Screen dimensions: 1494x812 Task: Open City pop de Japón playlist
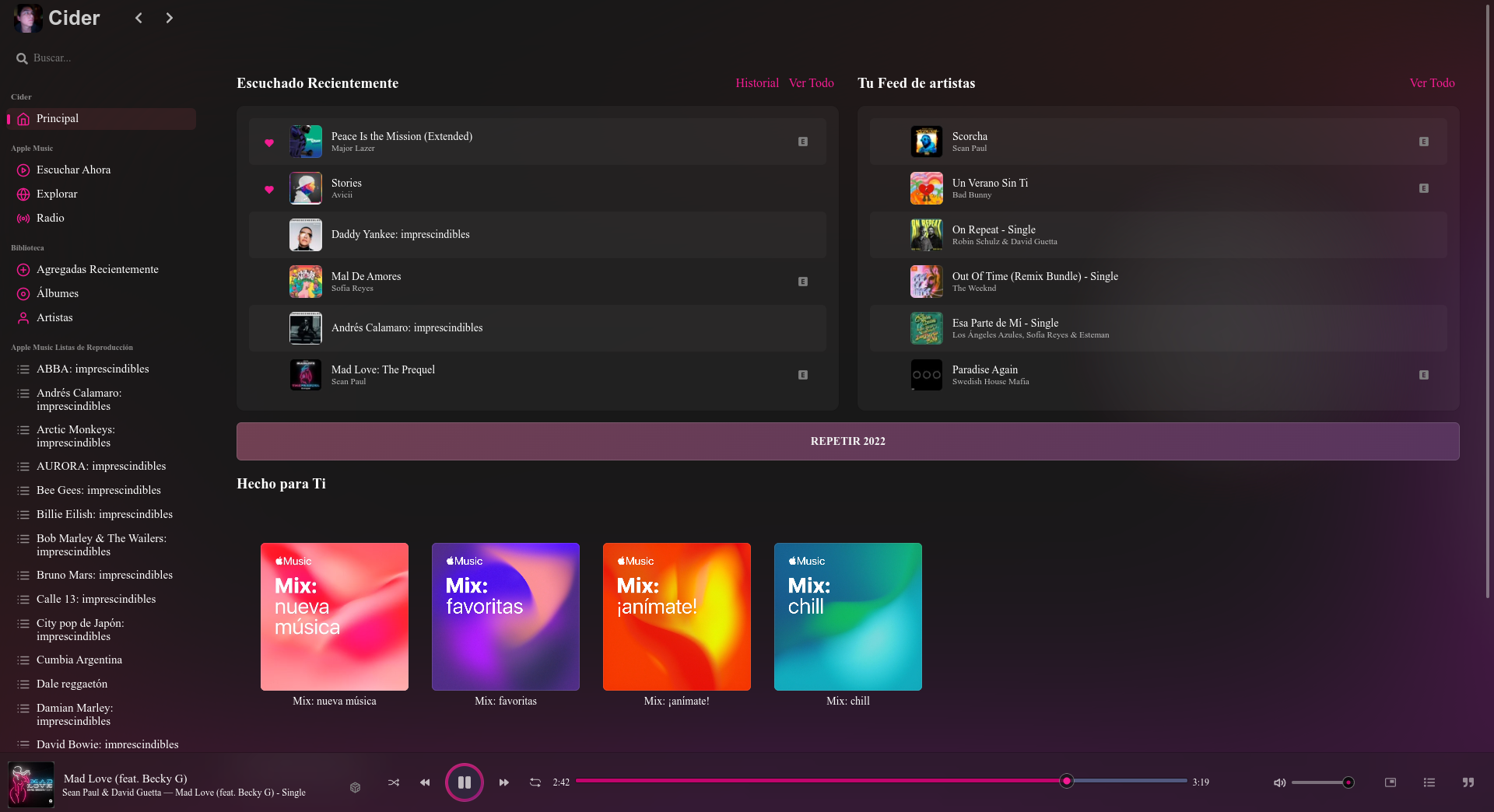(x=101, y=629)
